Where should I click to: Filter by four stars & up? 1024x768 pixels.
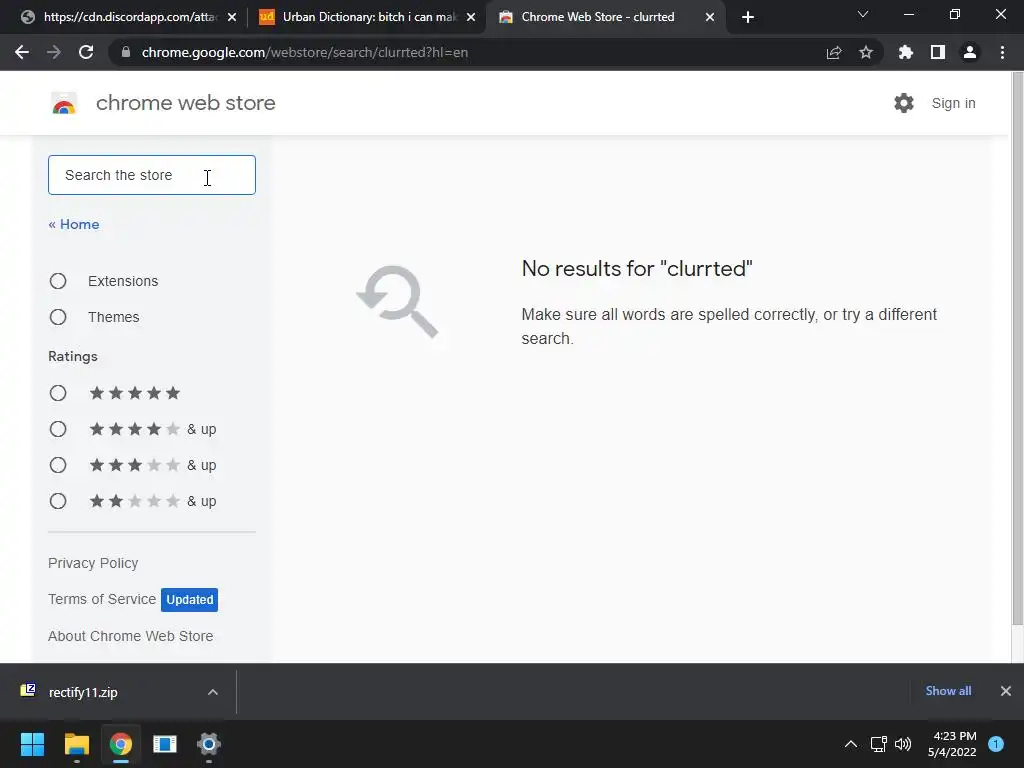(x=58, y=429)
